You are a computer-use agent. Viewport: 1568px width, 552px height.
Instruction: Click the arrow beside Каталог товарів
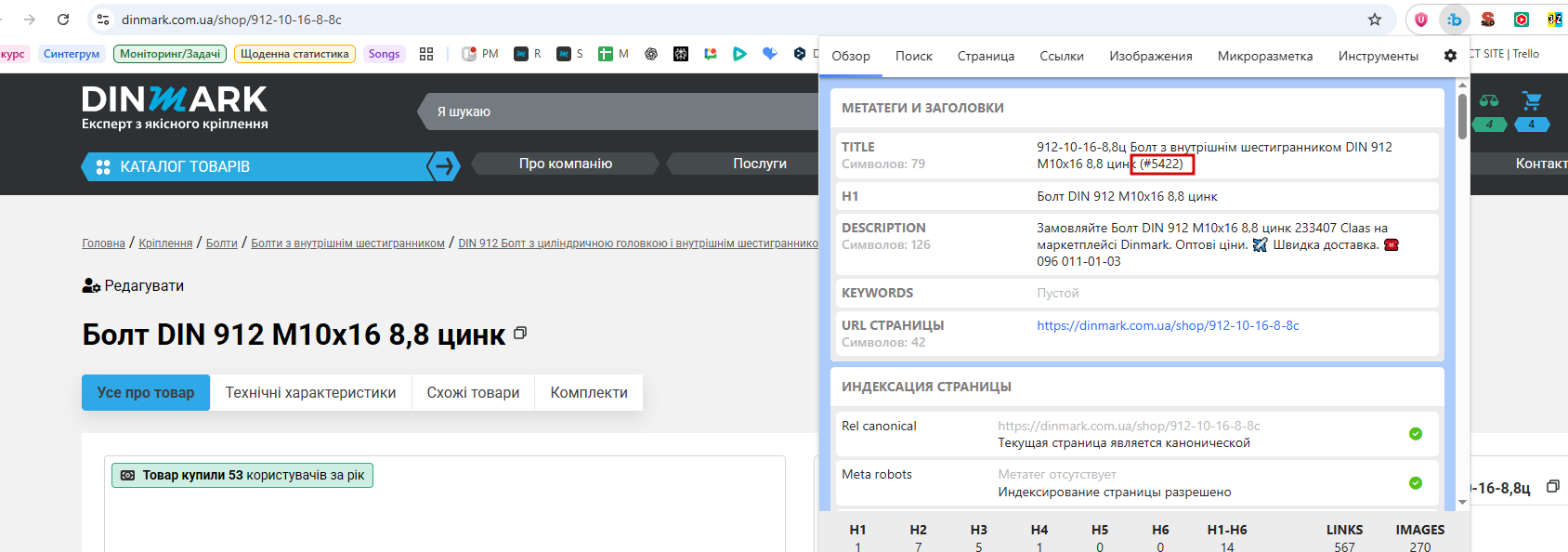[x=444, y=166]
